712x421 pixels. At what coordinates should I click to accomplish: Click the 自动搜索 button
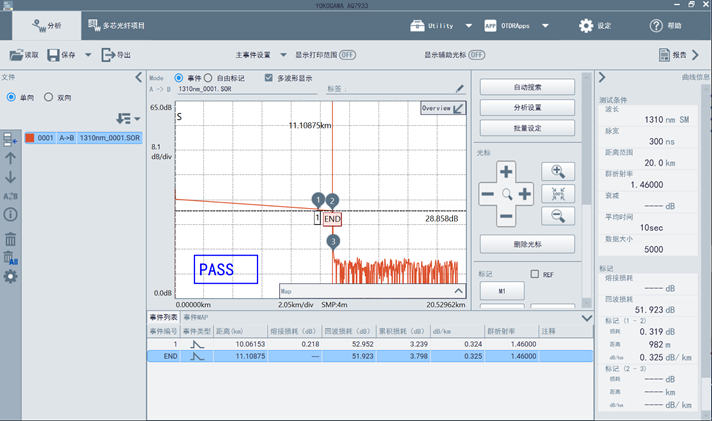pyautogui.click(x=527, y=87)
